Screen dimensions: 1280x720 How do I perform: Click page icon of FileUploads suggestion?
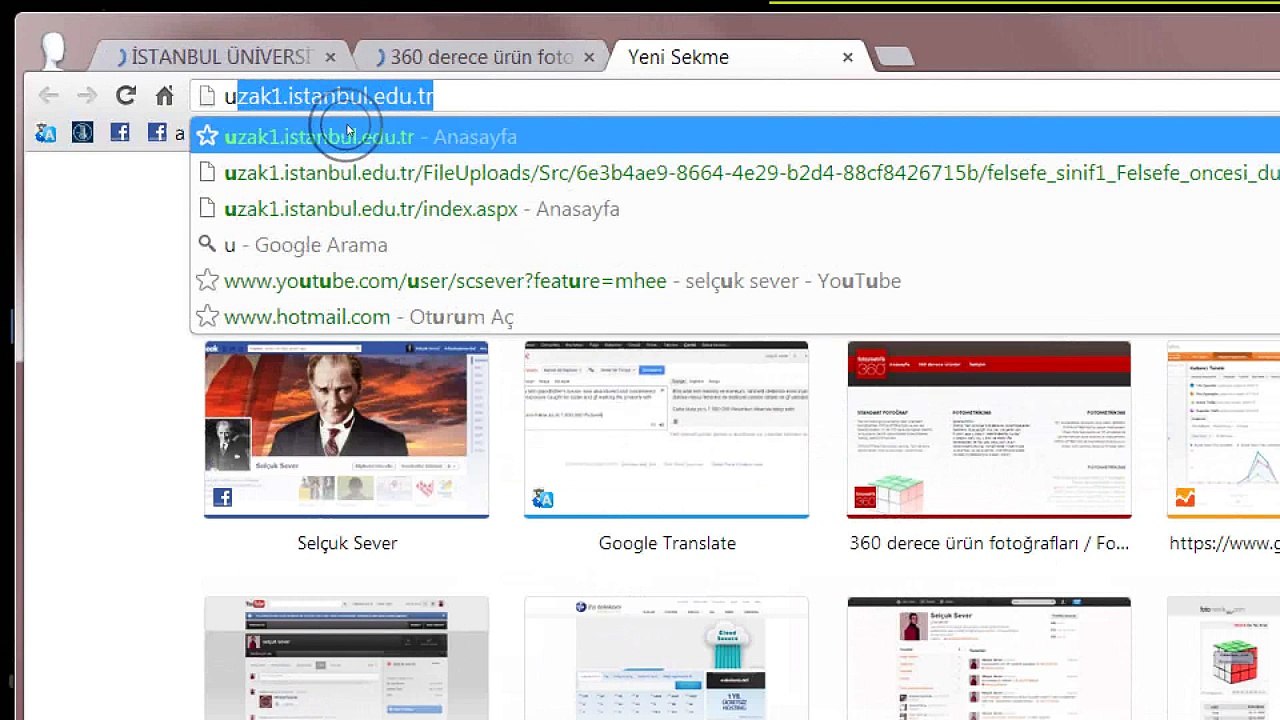207,173
